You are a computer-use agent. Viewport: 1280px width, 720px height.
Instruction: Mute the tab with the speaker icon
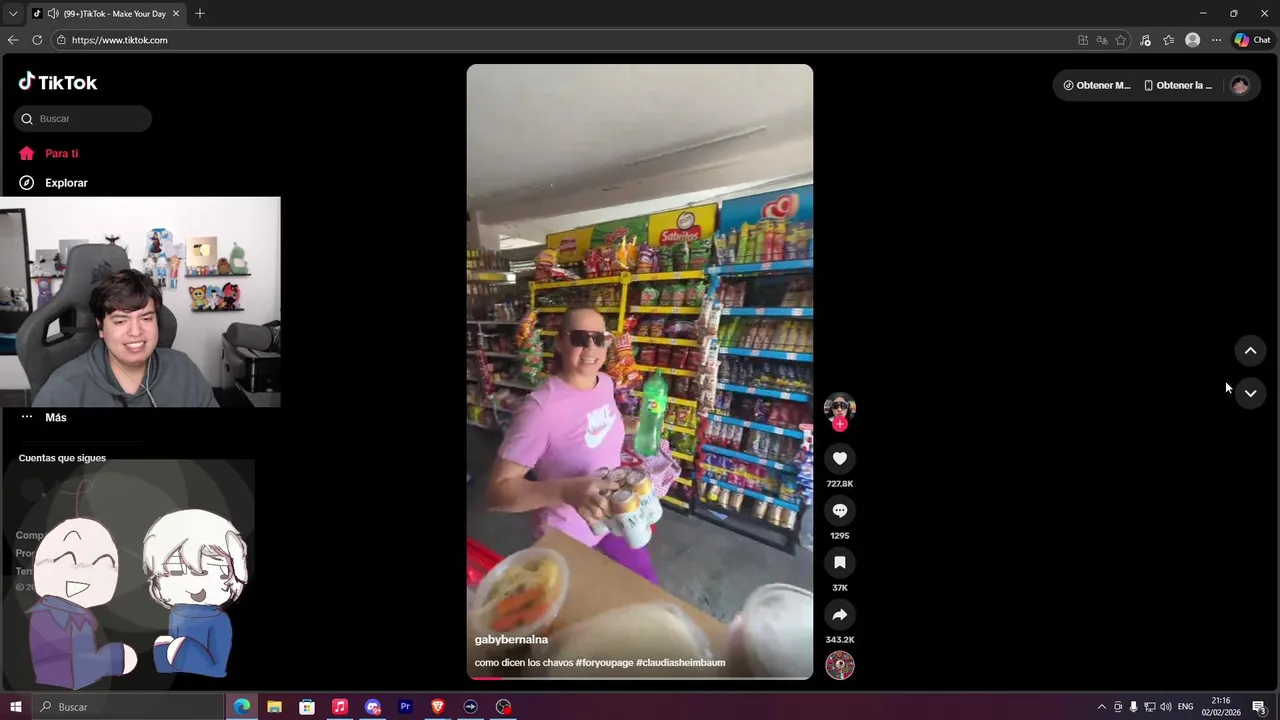point(53,14)
